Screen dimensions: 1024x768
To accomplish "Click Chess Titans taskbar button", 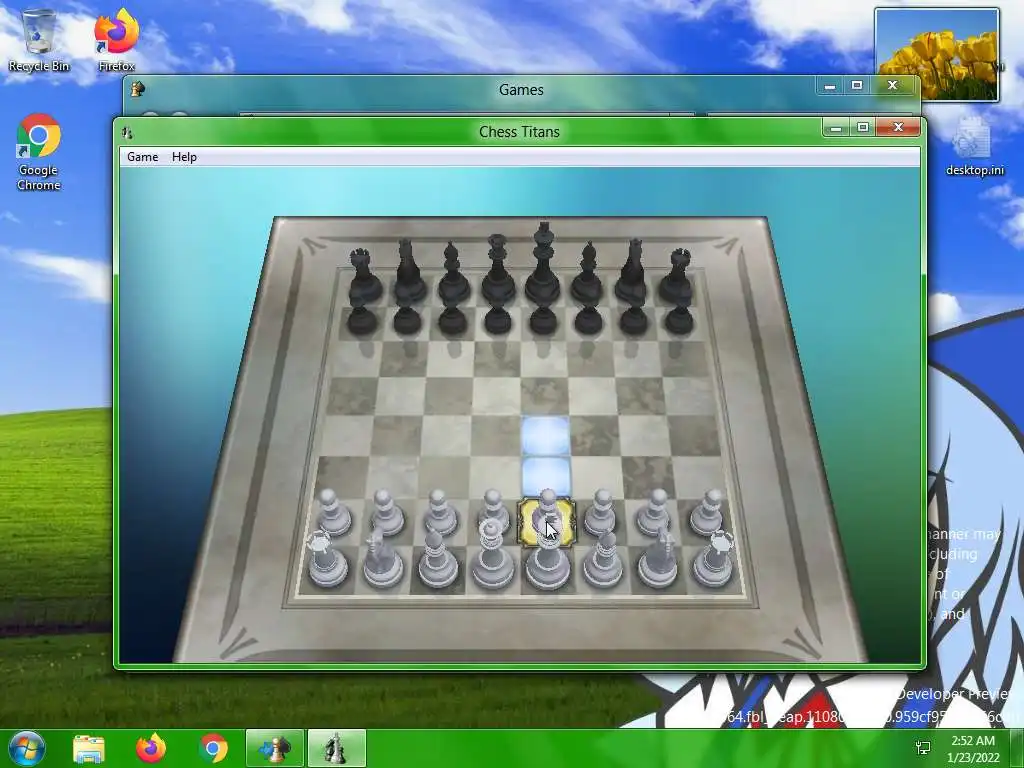I will [336, 748].
